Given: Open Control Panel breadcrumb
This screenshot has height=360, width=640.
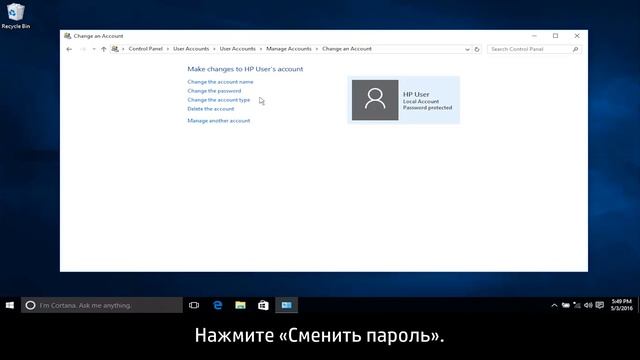Looking at the screenshot, I should [145, 49].
